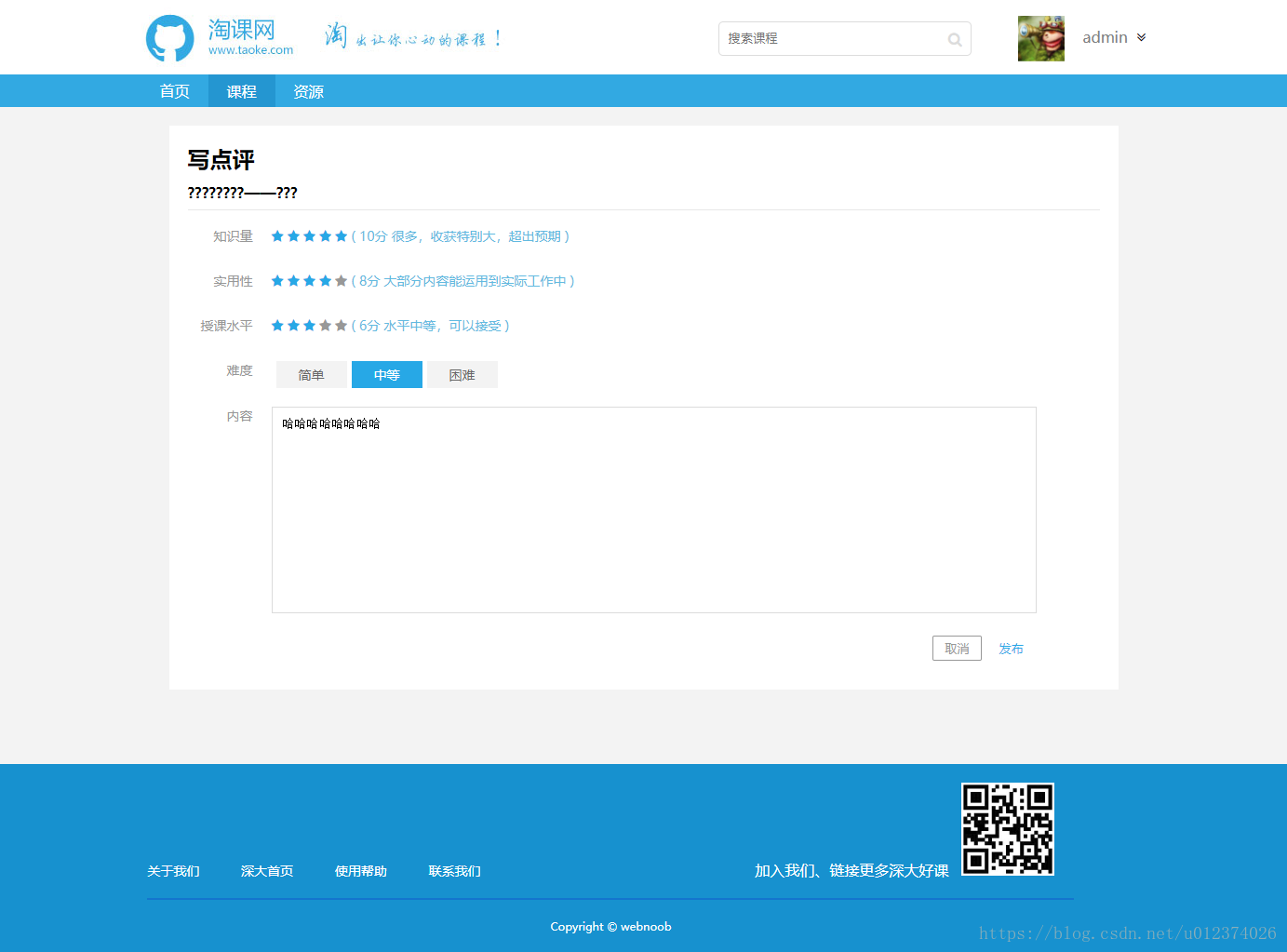
Task: Click the admin username label
Action: [1106, 37]
